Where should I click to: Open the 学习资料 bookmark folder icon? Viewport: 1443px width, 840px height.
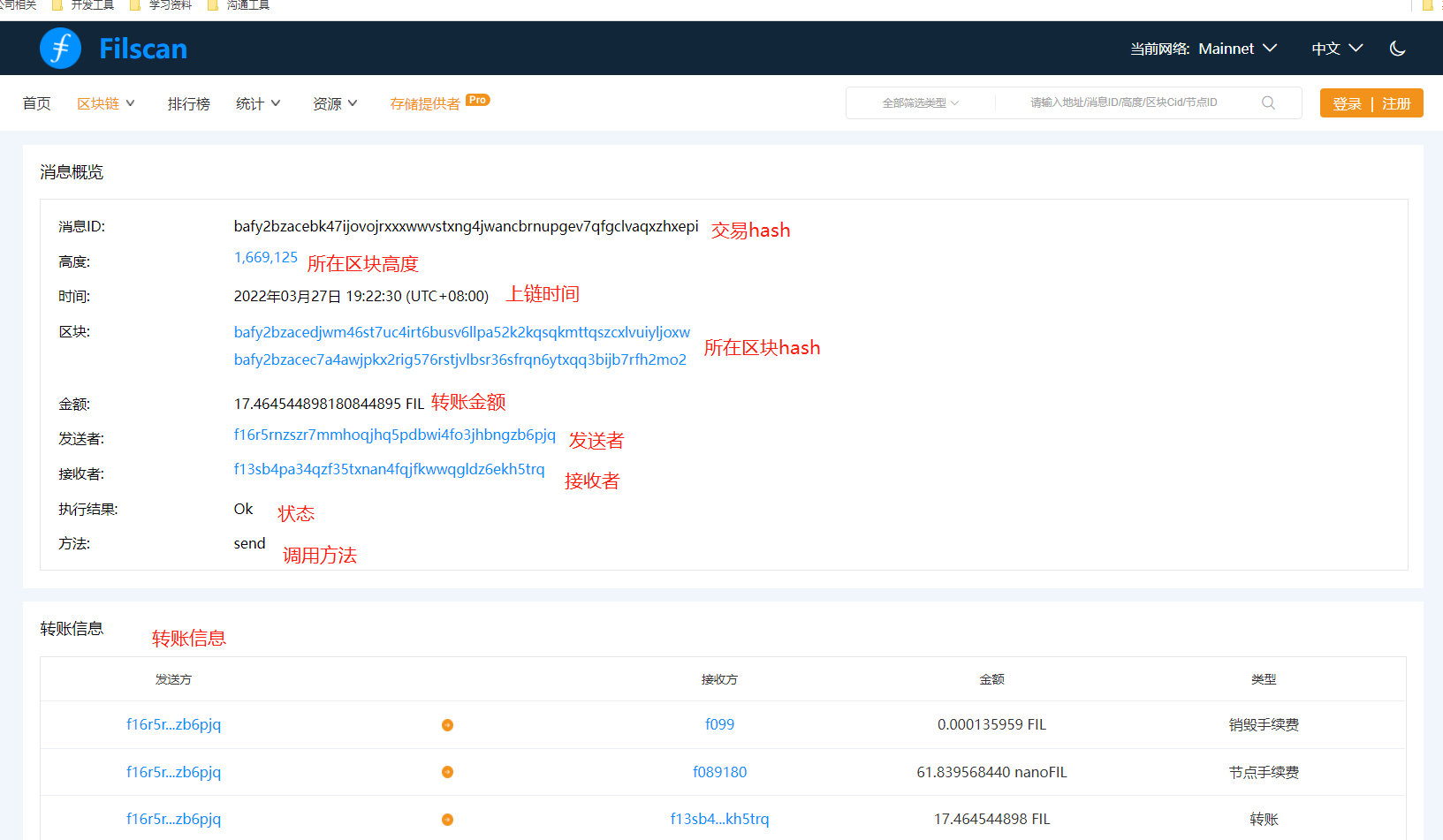click(x=135, y=5)
